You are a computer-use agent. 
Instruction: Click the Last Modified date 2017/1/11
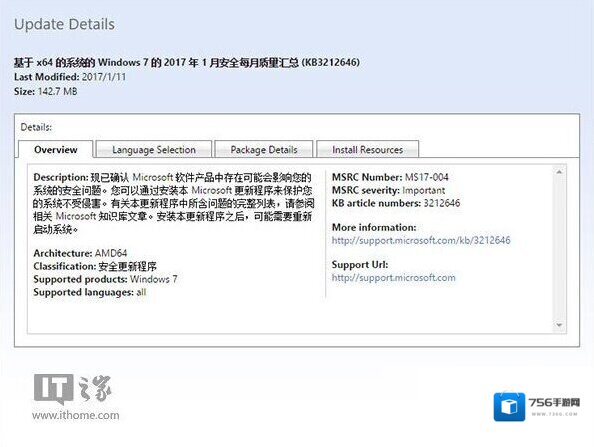coord(104,77)
